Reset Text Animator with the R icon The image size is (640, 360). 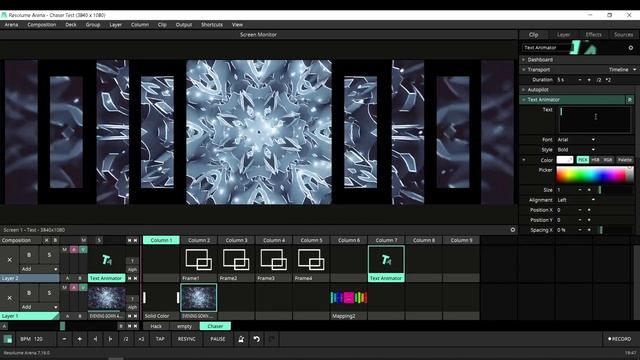tap(630, 100)
